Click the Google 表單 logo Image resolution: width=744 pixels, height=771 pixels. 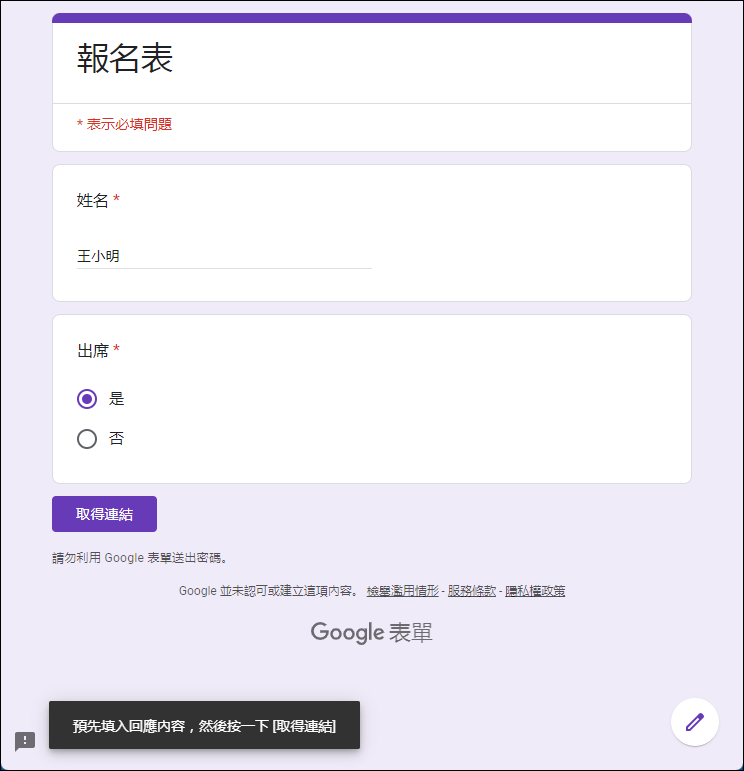371,632
